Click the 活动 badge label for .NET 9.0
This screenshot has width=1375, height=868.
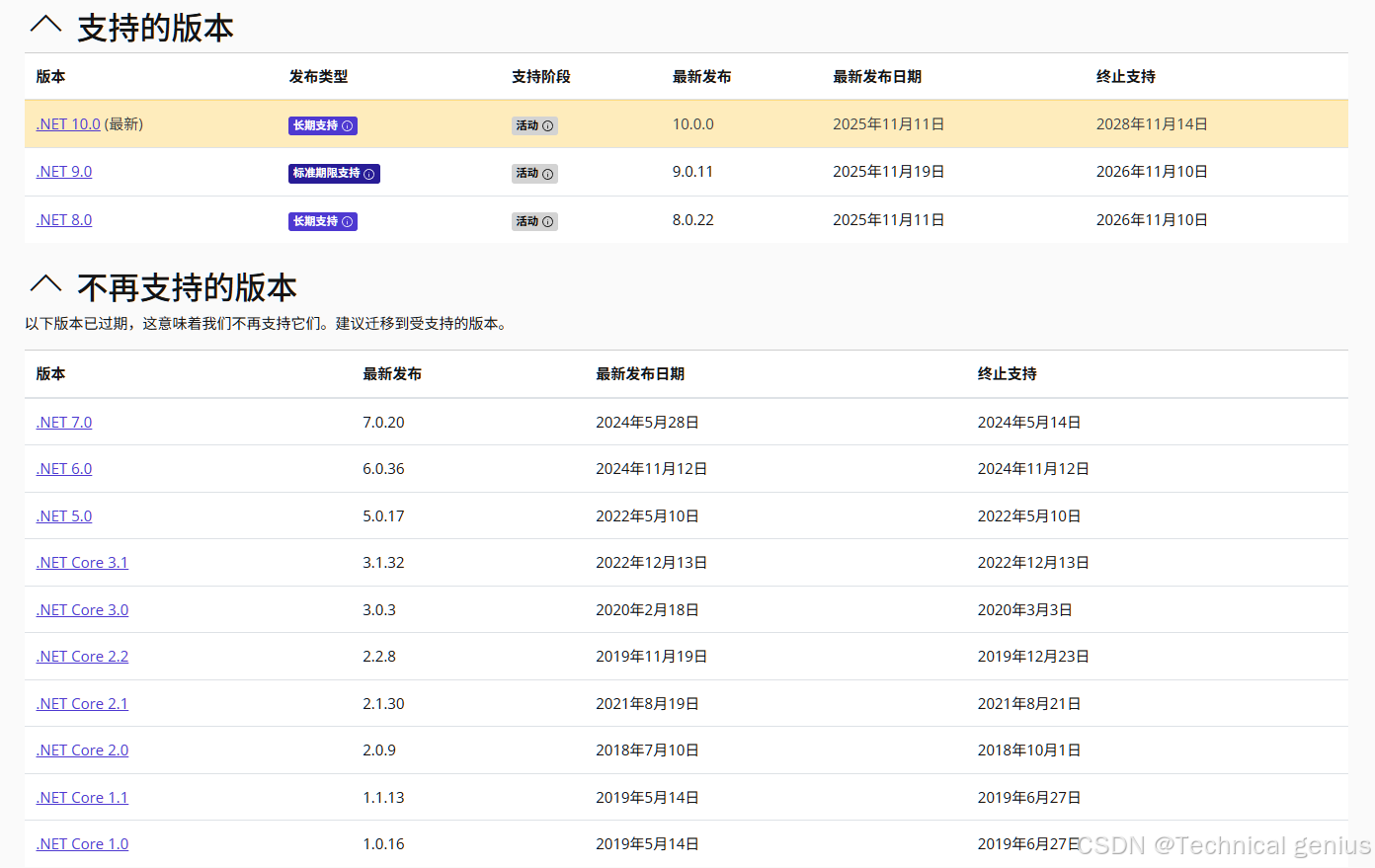point(527,173)
